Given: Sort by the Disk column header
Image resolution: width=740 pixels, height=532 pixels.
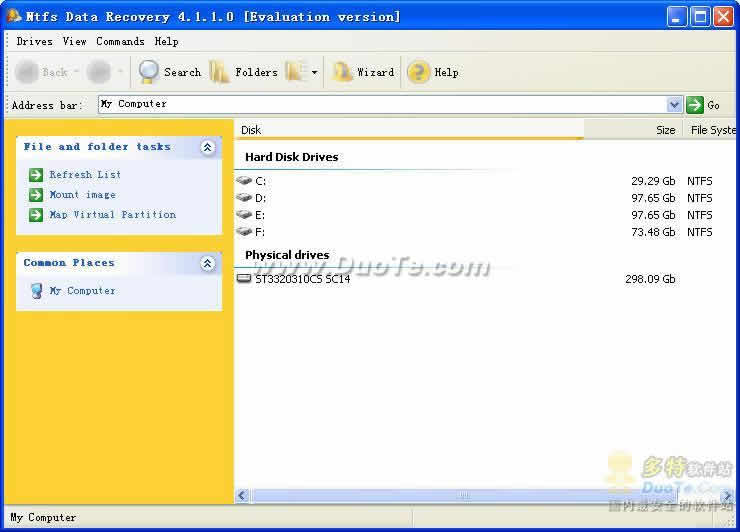Looking at the screenshot, I should (x=409, y=130).
